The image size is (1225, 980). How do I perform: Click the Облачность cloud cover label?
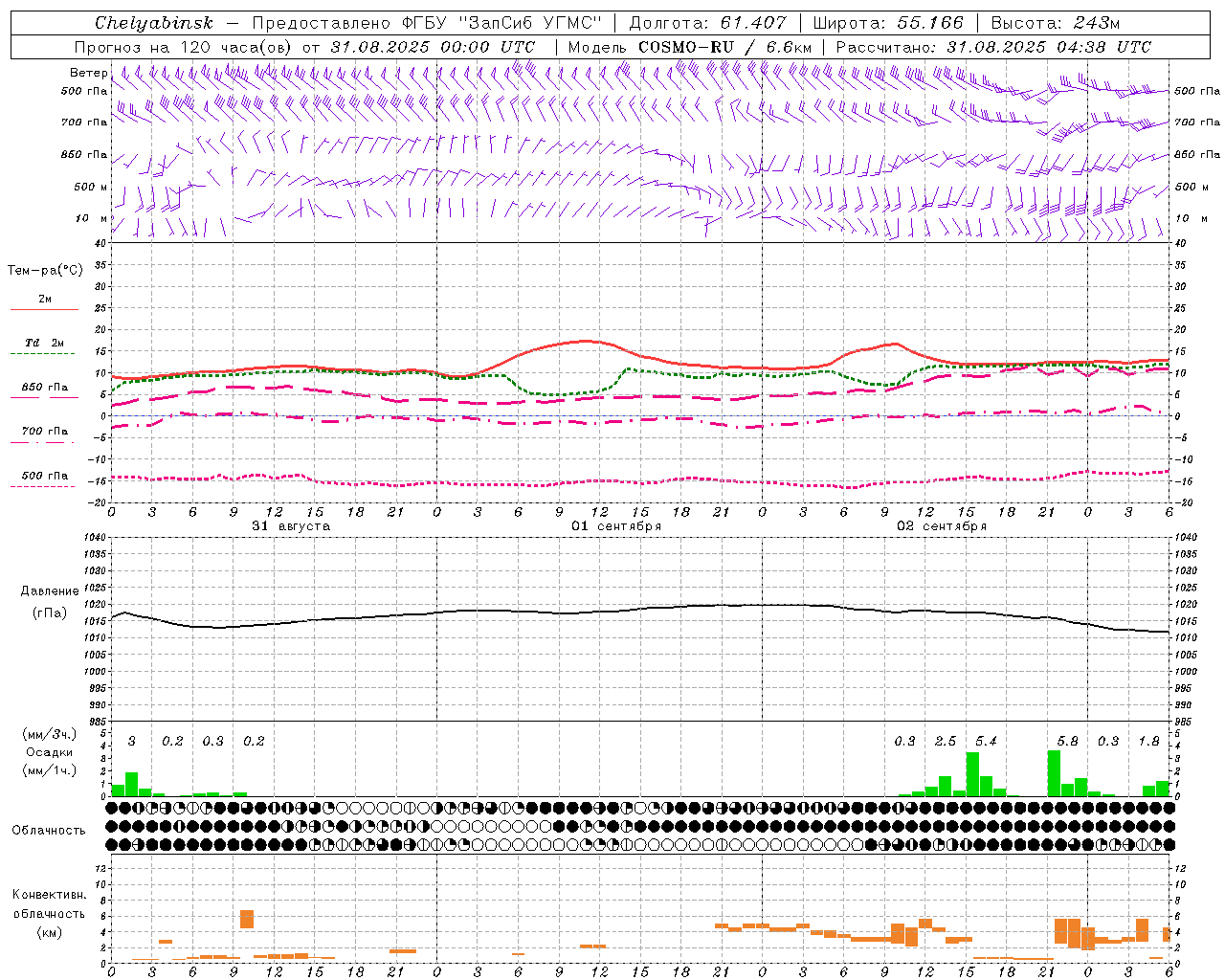[49, 830]
